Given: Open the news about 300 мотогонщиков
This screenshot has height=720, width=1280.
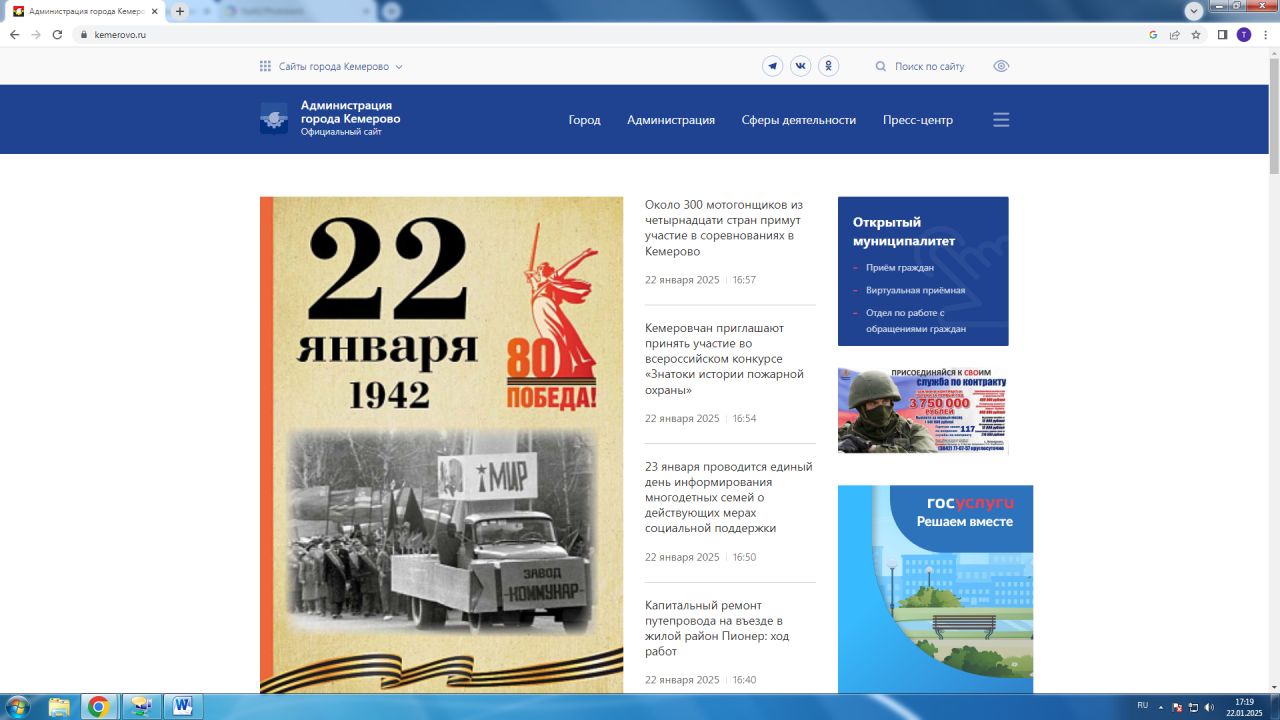Looking at the screenshot, I should [725, 228].
